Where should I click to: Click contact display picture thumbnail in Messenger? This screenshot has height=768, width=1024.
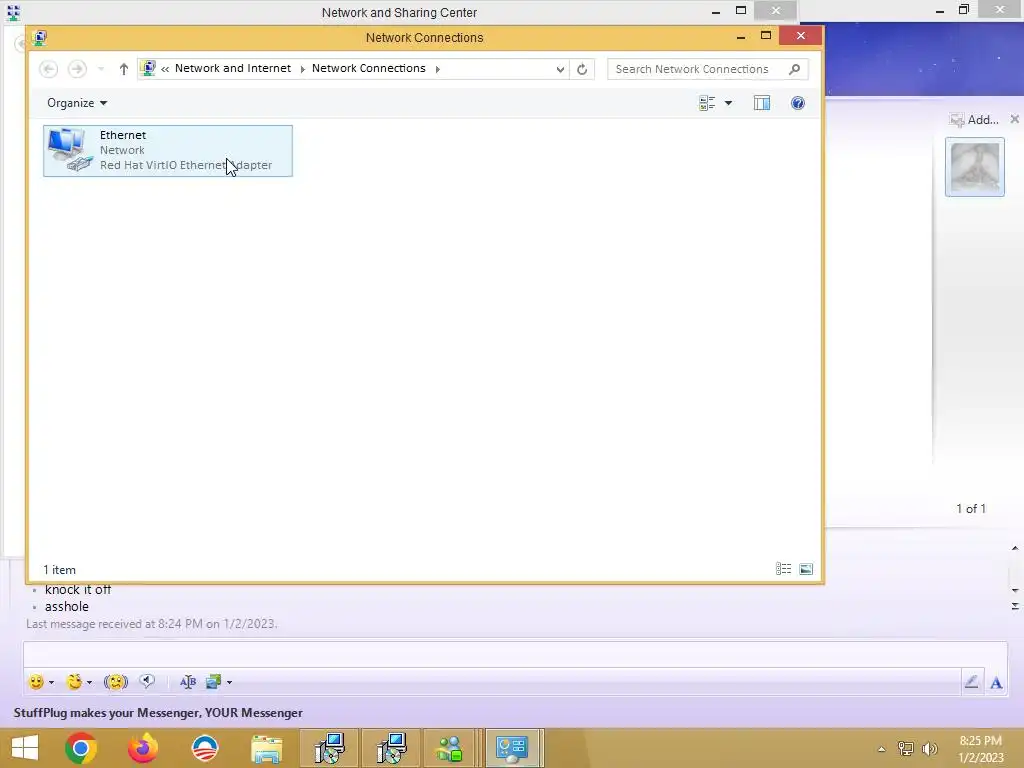tap(974, 167)
